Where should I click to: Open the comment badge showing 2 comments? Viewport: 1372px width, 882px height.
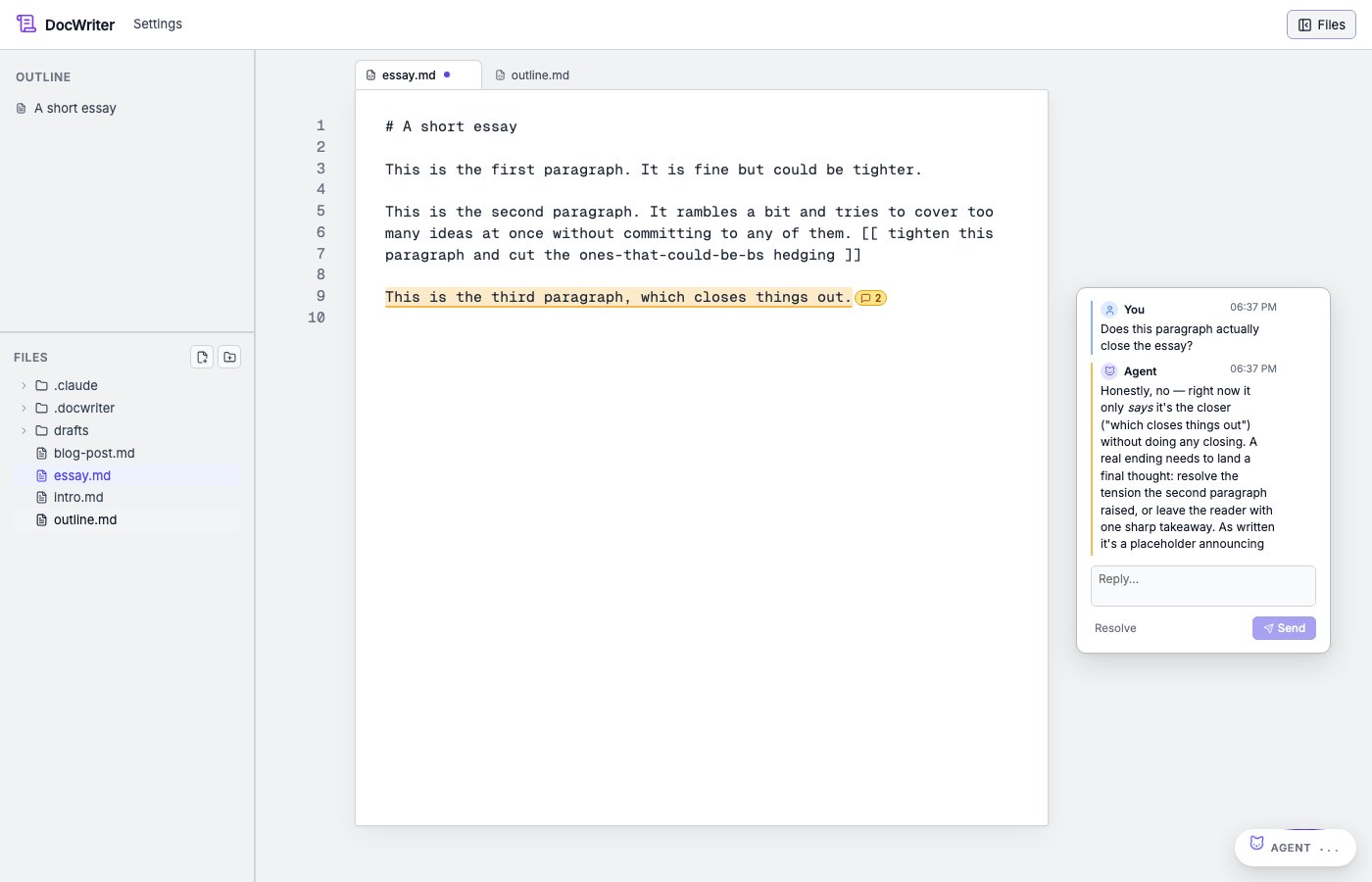[871, 298]
